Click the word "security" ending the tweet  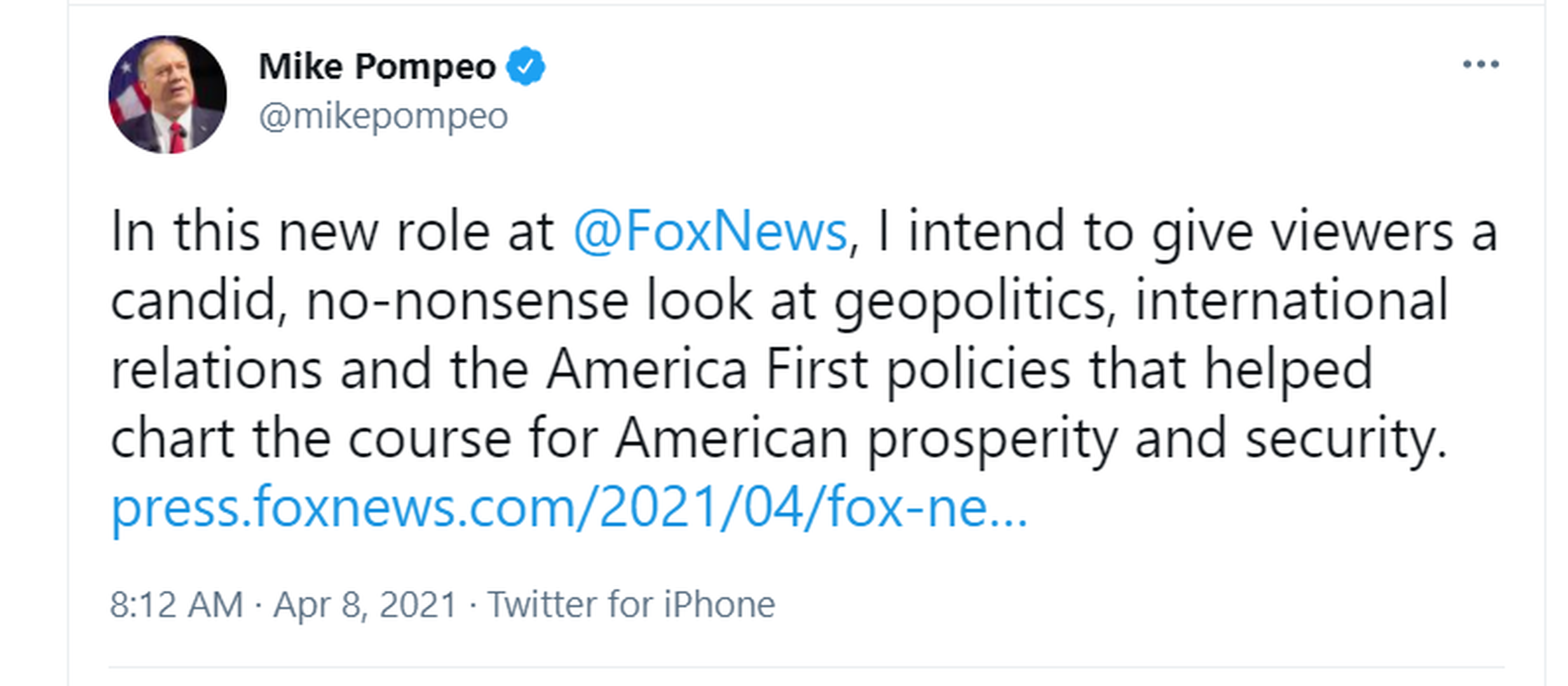coord(1345,440)
